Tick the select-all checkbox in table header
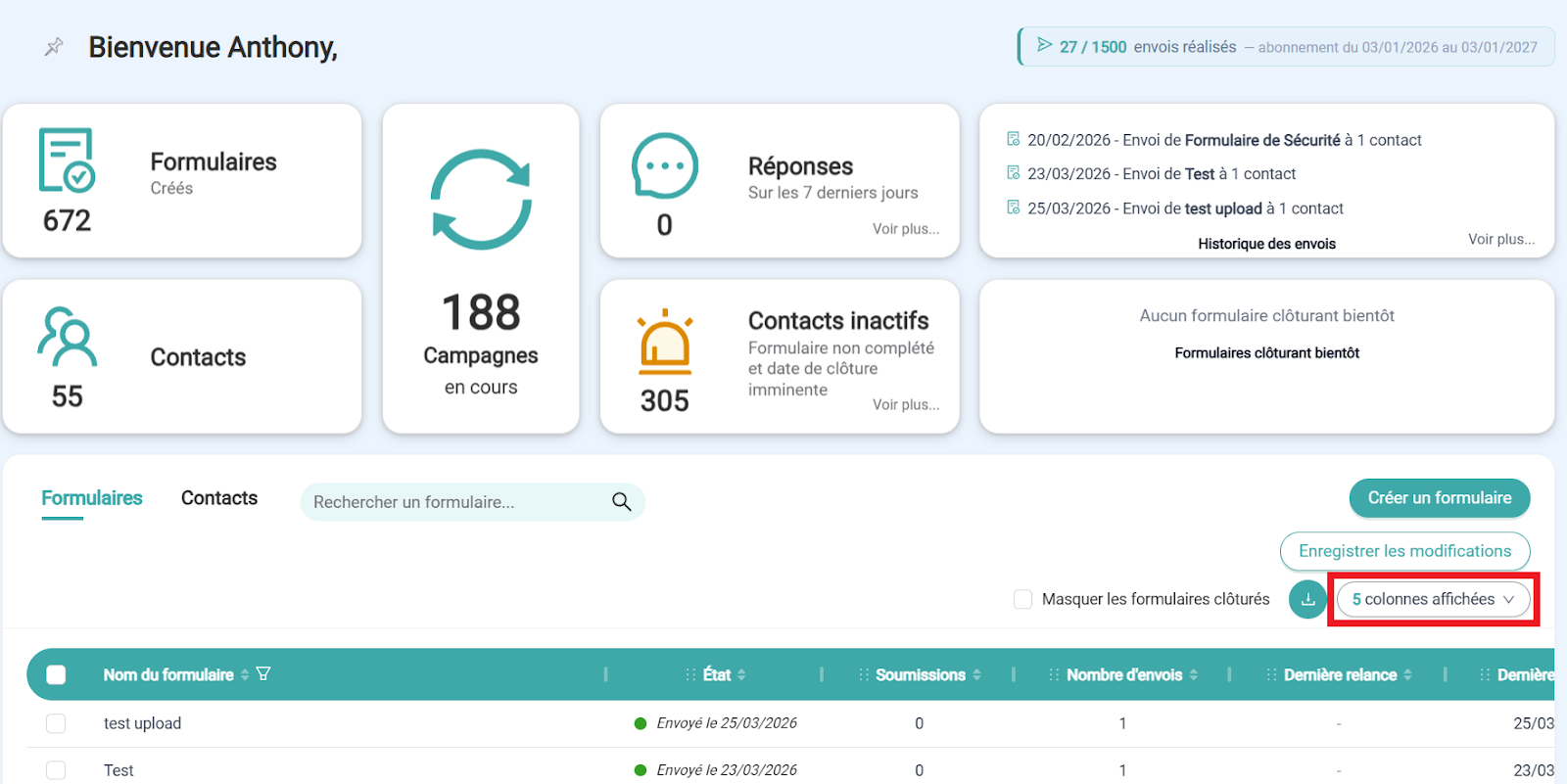This screenshot has height=784, width=1567. pyautogui.click(x=56, y=674)
